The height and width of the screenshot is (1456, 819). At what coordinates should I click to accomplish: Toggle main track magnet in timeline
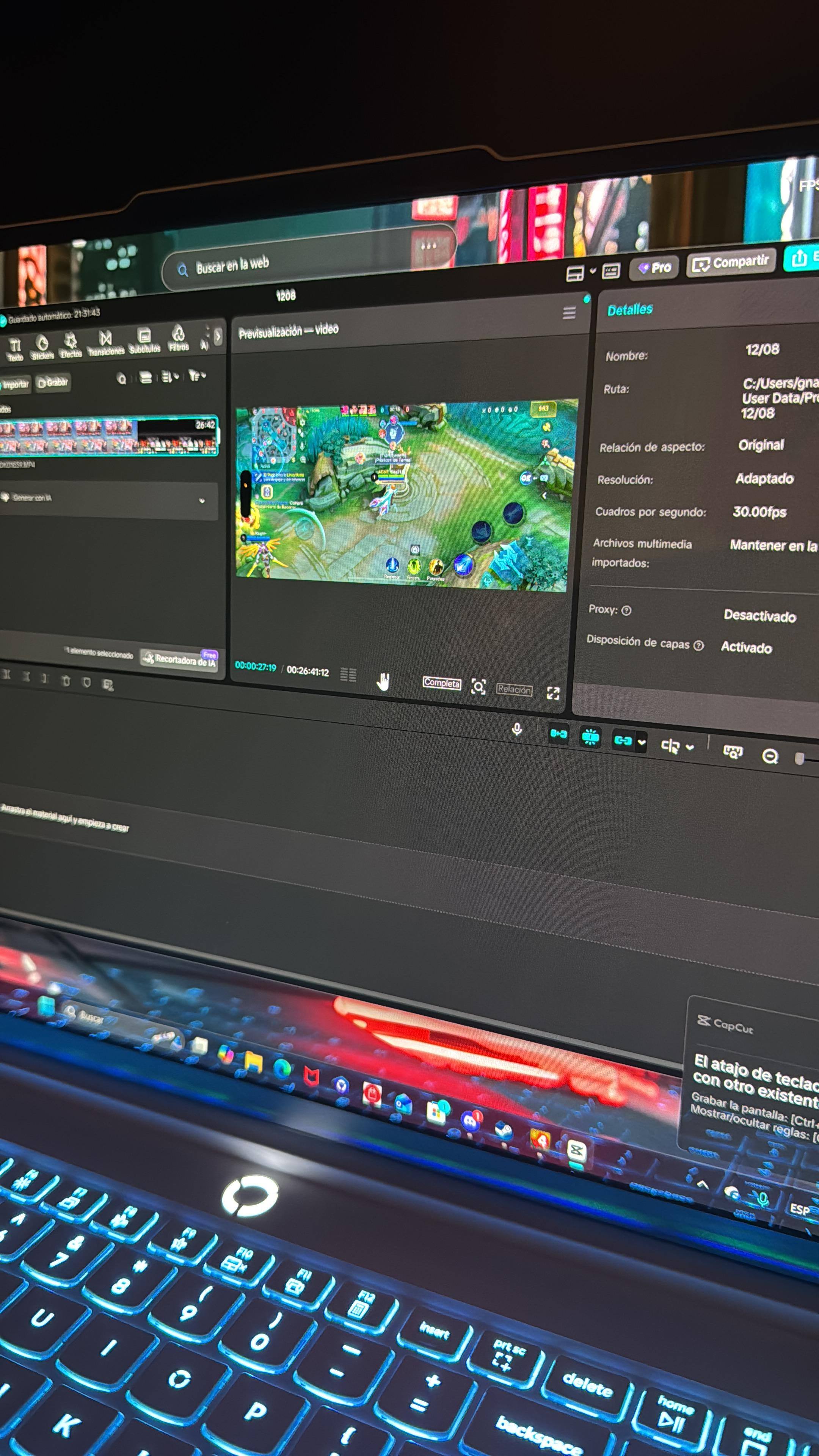point(559,733)
